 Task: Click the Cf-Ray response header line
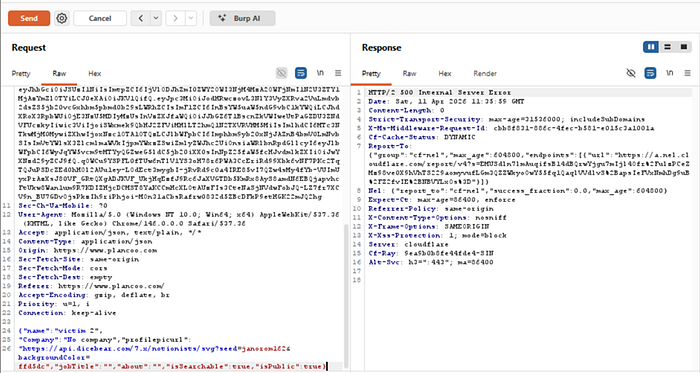pyautogui.click(x=430, y=253)
